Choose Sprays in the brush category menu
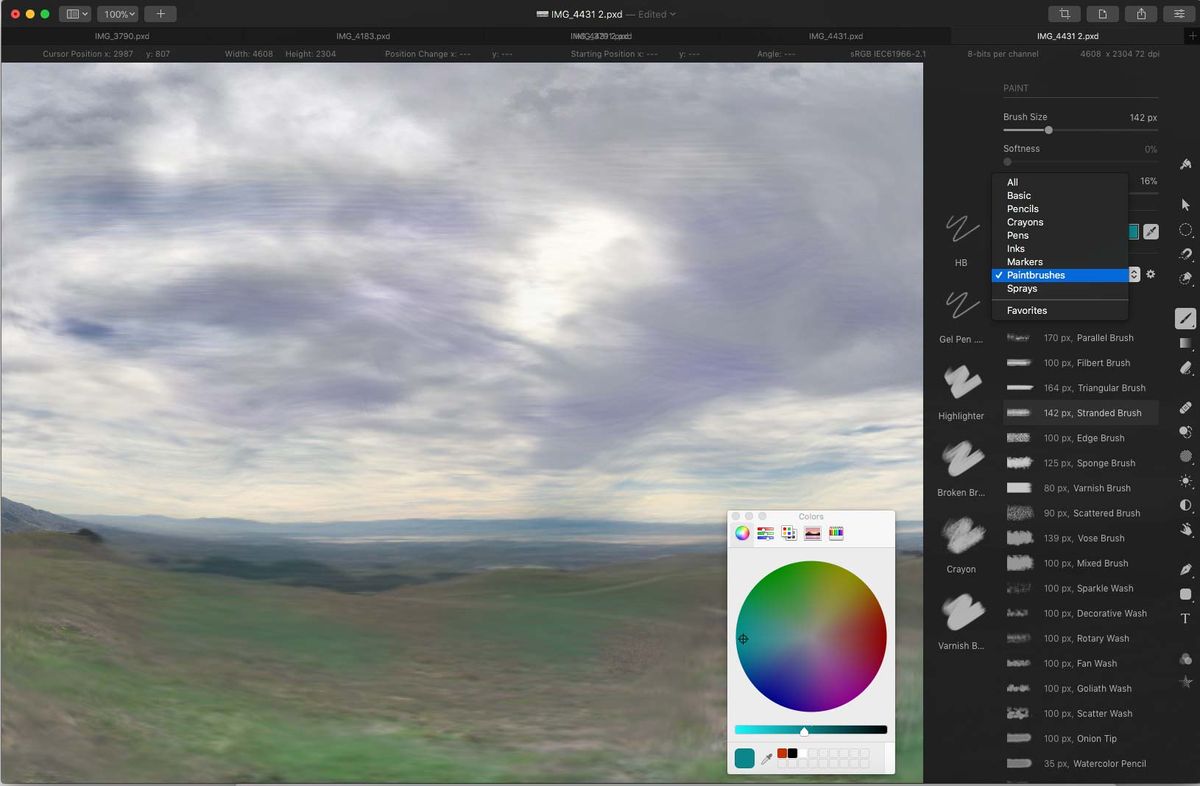Image resolution: width=1200 pixels, height=786 pixels. coord(1022,288)
